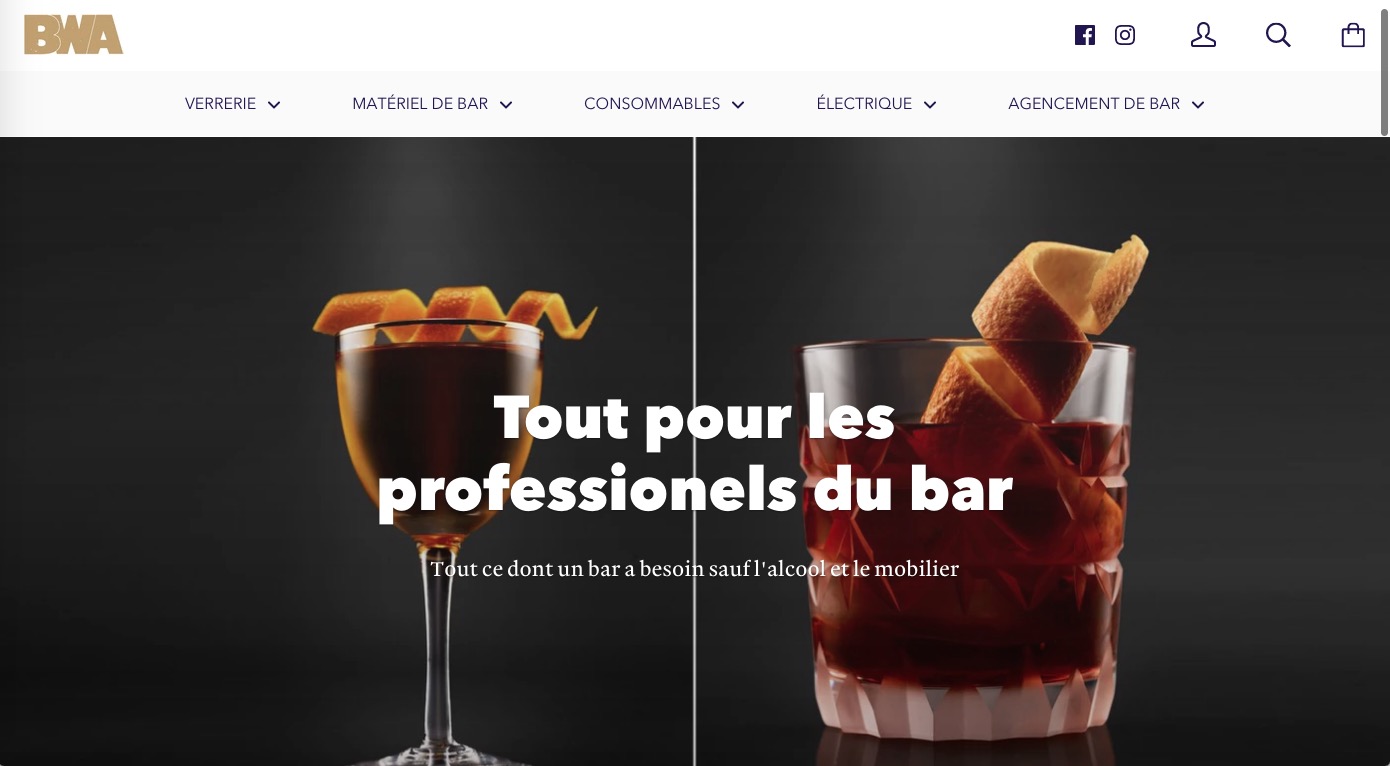This screenshot has width=1390, height=766.
Task: Click the hero headline 'Tout pour les professionels du bar'
Action: click(695, 453)
